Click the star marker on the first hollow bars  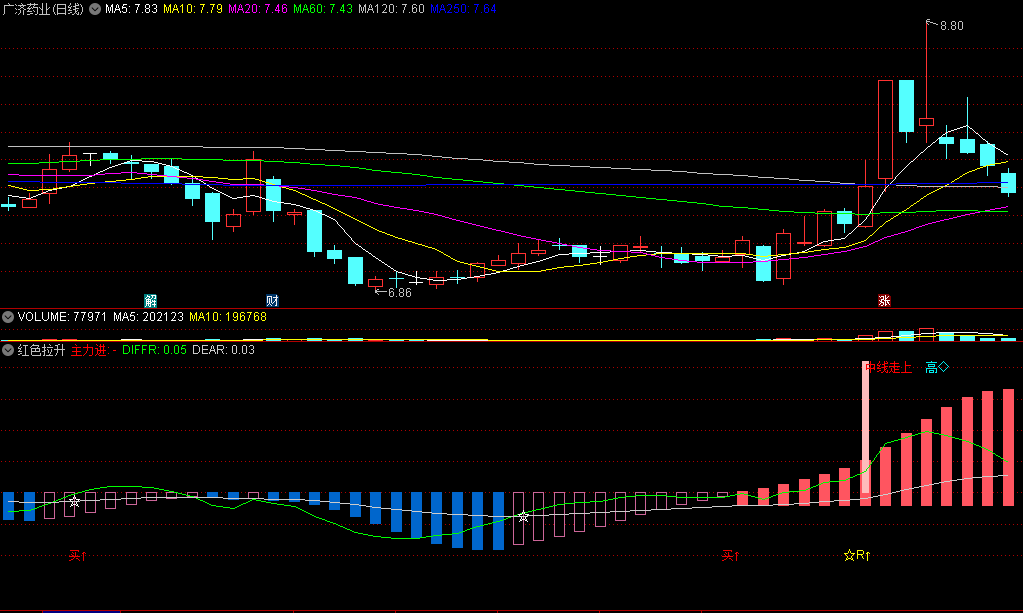pos(74,501)
